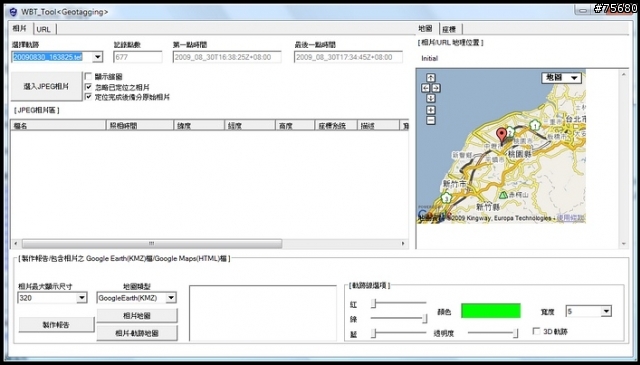Click the 相片-軌跡地圖 button
The width and height of the screenshot is (640, 365).
[x=137, y=333]
